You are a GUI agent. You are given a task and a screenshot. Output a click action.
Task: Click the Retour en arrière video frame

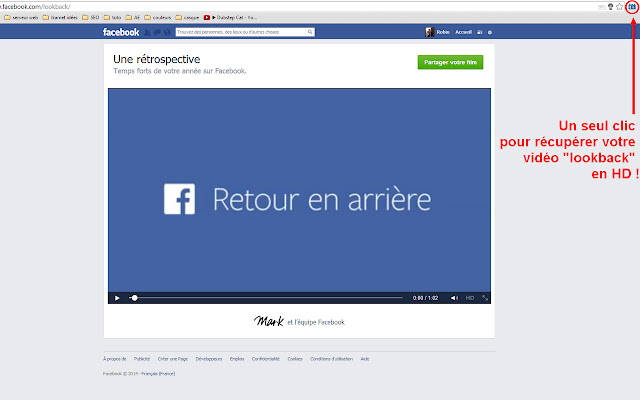[x=299, y=191]
